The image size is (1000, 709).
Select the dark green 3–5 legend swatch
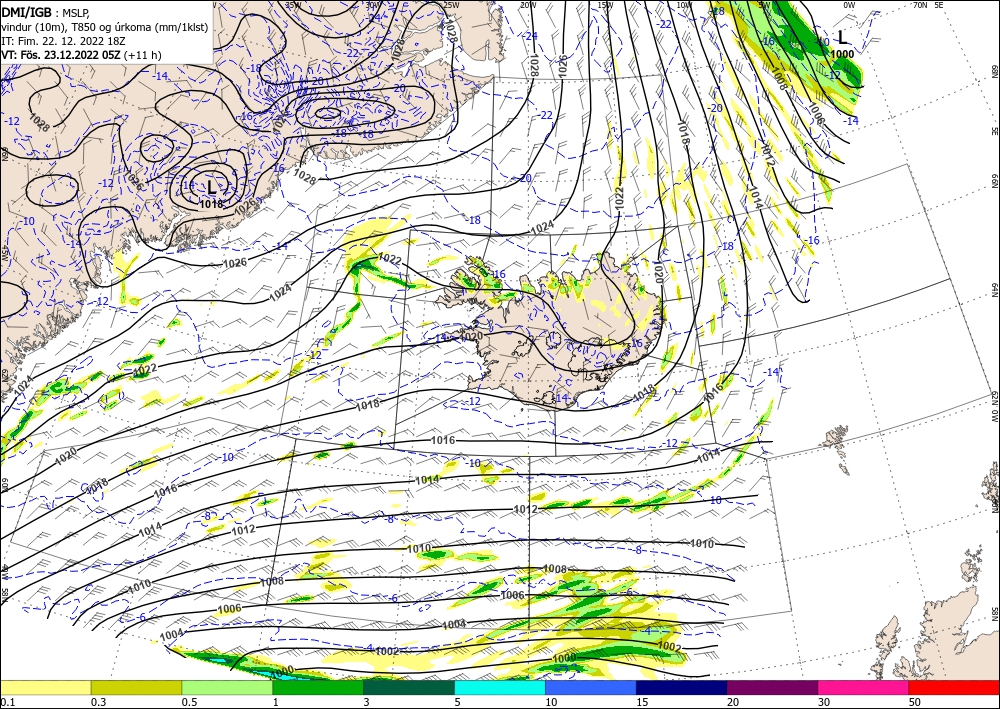(409, 687)
